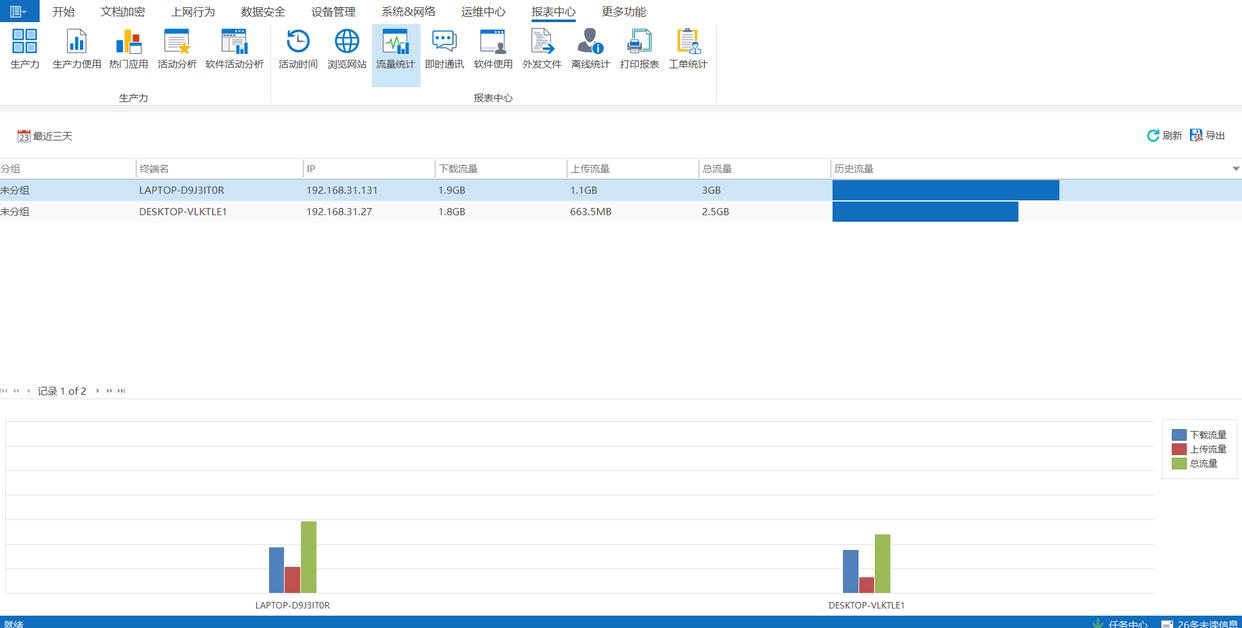Expand the 历史流量 column filter arrow

pyautogui.click(x=1235, y=169)
